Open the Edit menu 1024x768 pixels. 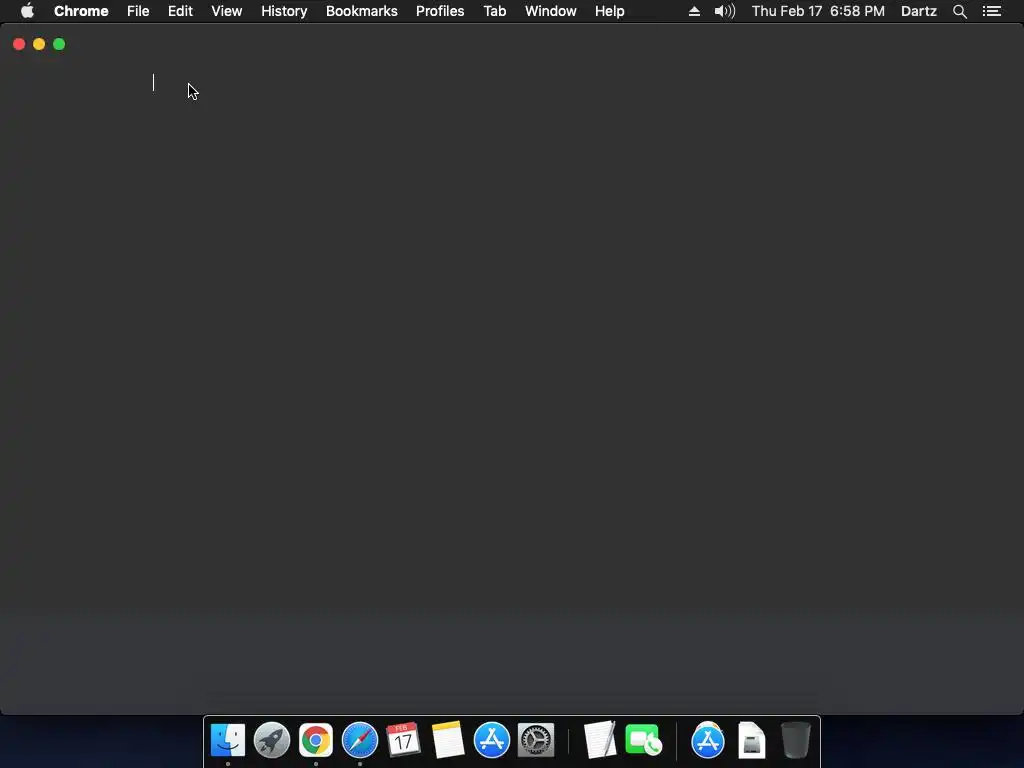180,11
